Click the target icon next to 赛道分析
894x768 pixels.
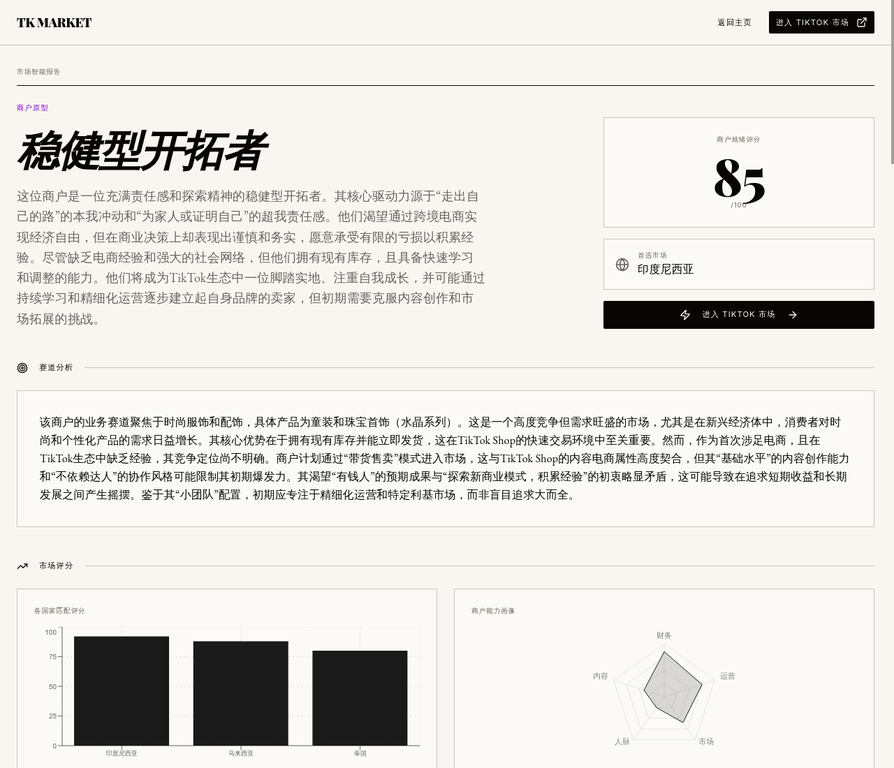click(23, 368)
